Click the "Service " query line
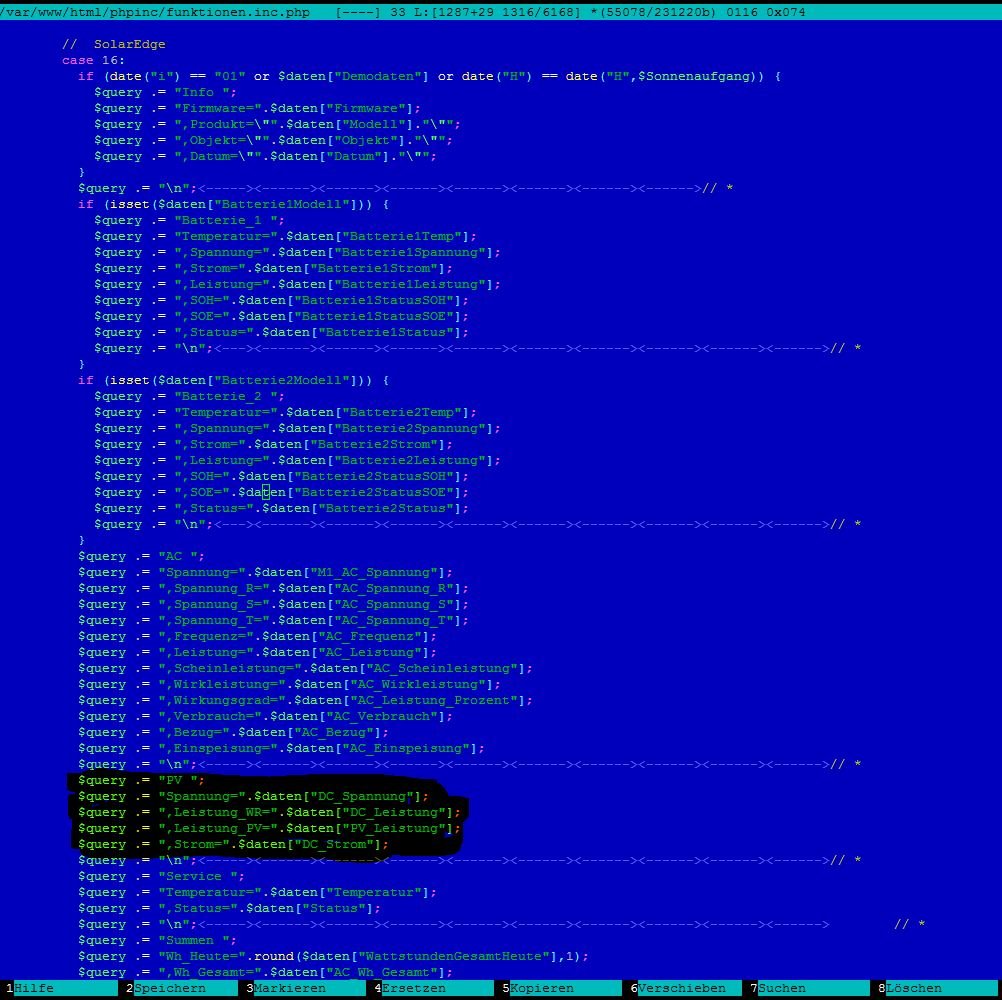This screenshot has width=1002, height=1000. pos(160,876)
